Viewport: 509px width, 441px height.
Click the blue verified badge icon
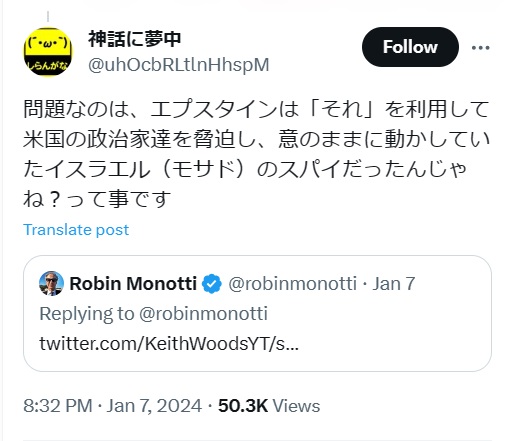click(x=212, y=284)
